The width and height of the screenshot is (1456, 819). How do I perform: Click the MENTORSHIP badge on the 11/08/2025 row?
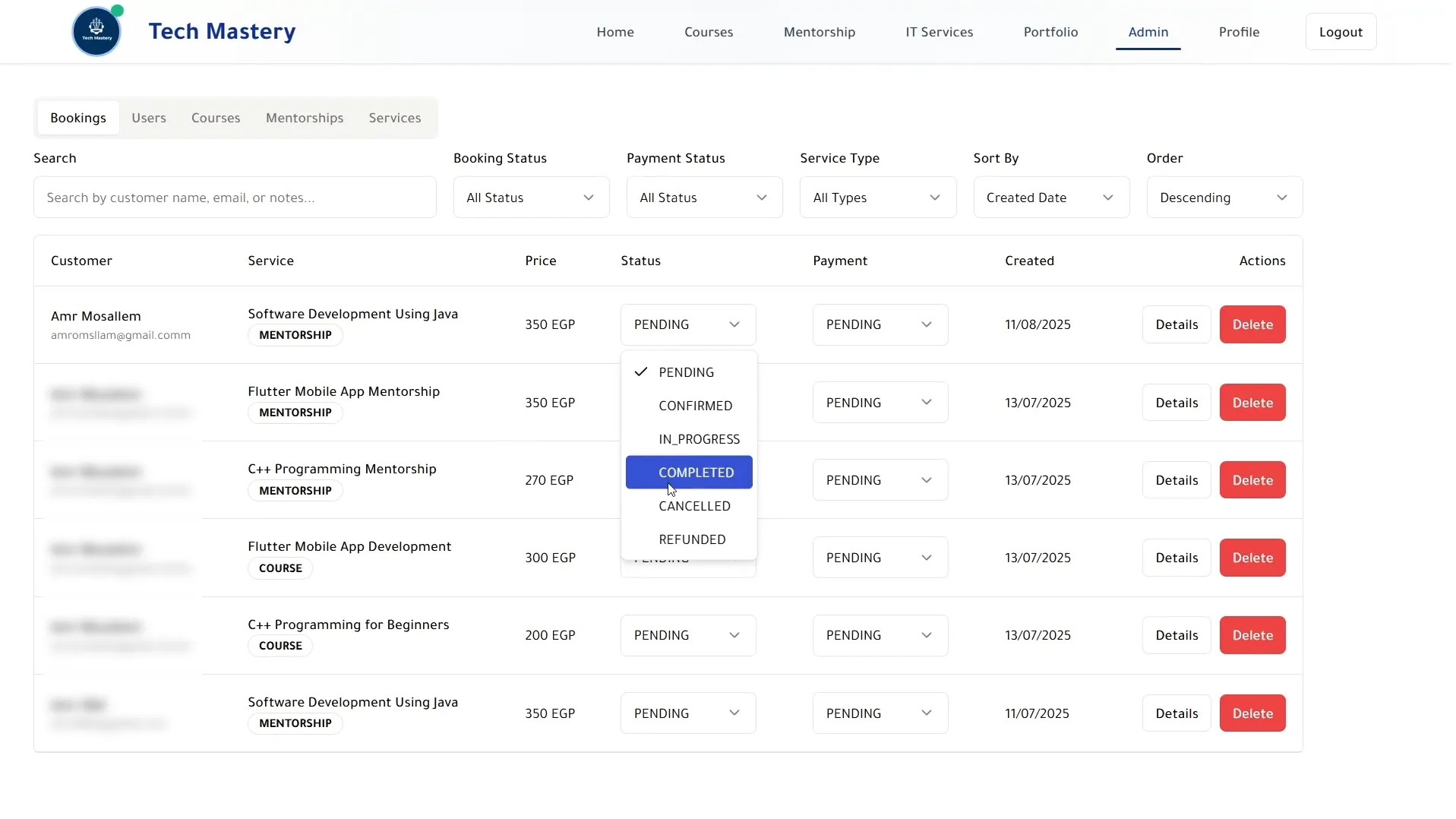coord(295,335)
